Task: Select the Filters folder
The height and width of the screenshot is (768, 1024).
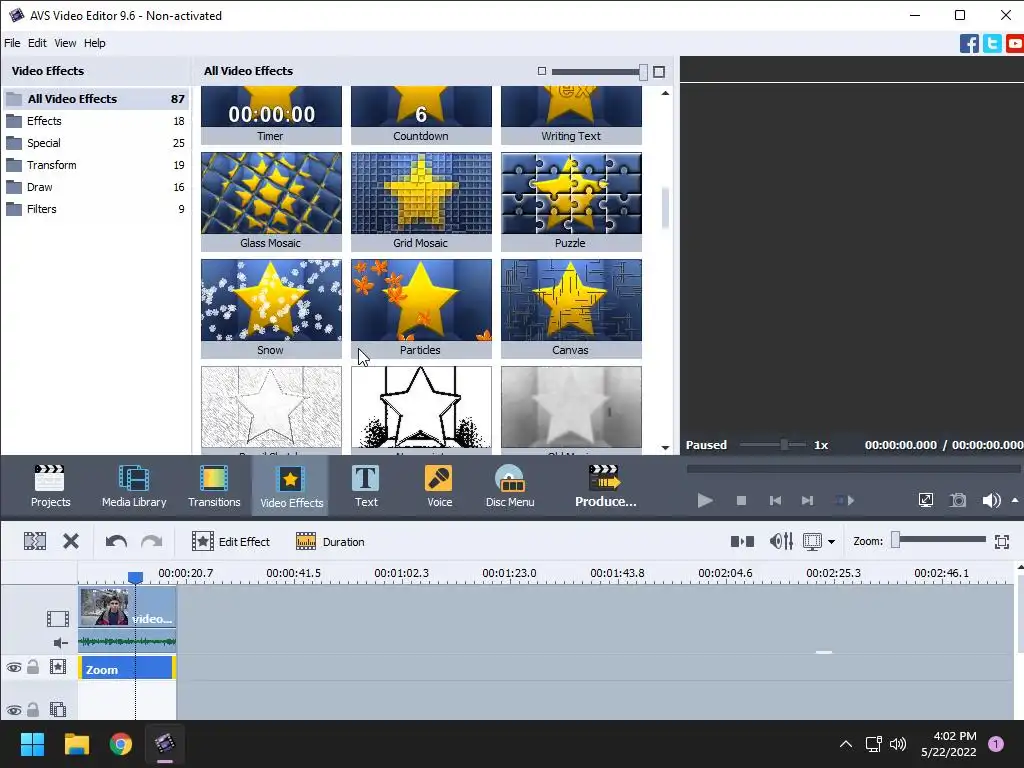Action: pyautogui.click(x=96, y=209)
